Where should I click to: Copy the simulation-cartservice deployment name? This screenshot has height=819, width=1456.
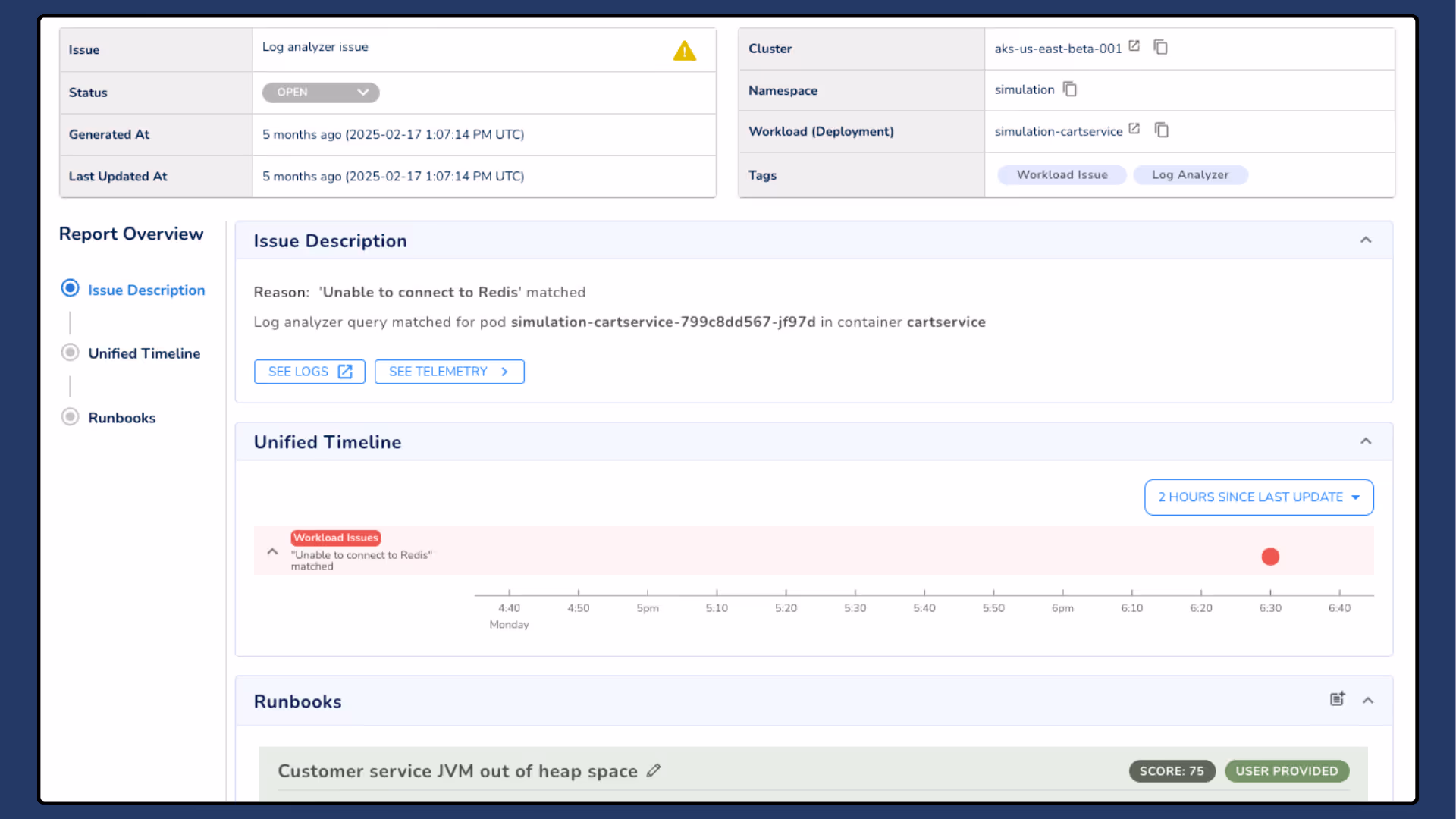(1162, 130)
